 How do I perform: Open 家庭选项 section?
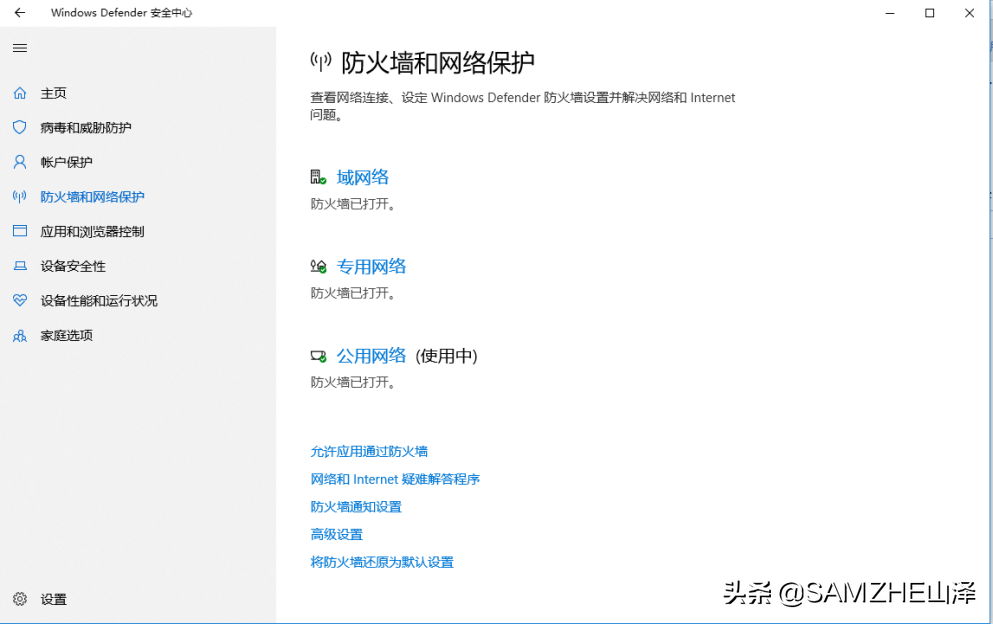click(66, 335)
